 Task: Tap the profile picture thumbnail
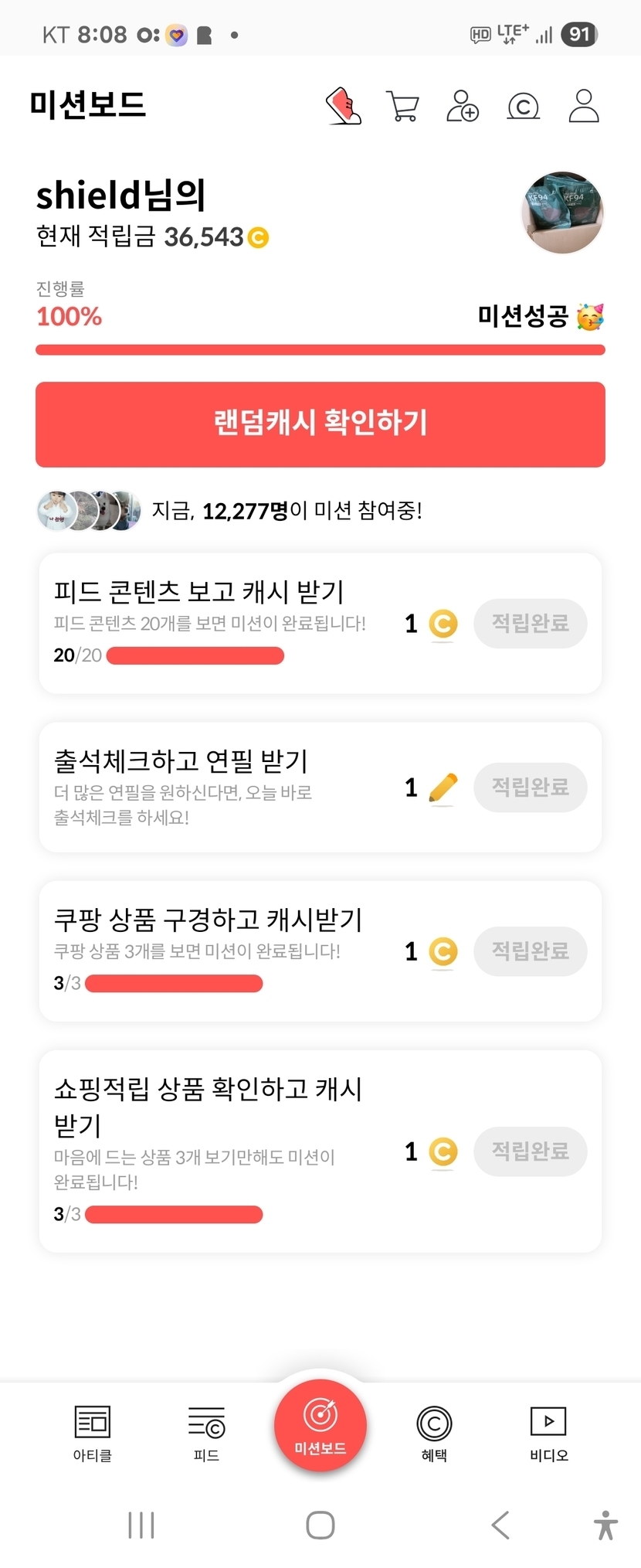click(563, 213)
